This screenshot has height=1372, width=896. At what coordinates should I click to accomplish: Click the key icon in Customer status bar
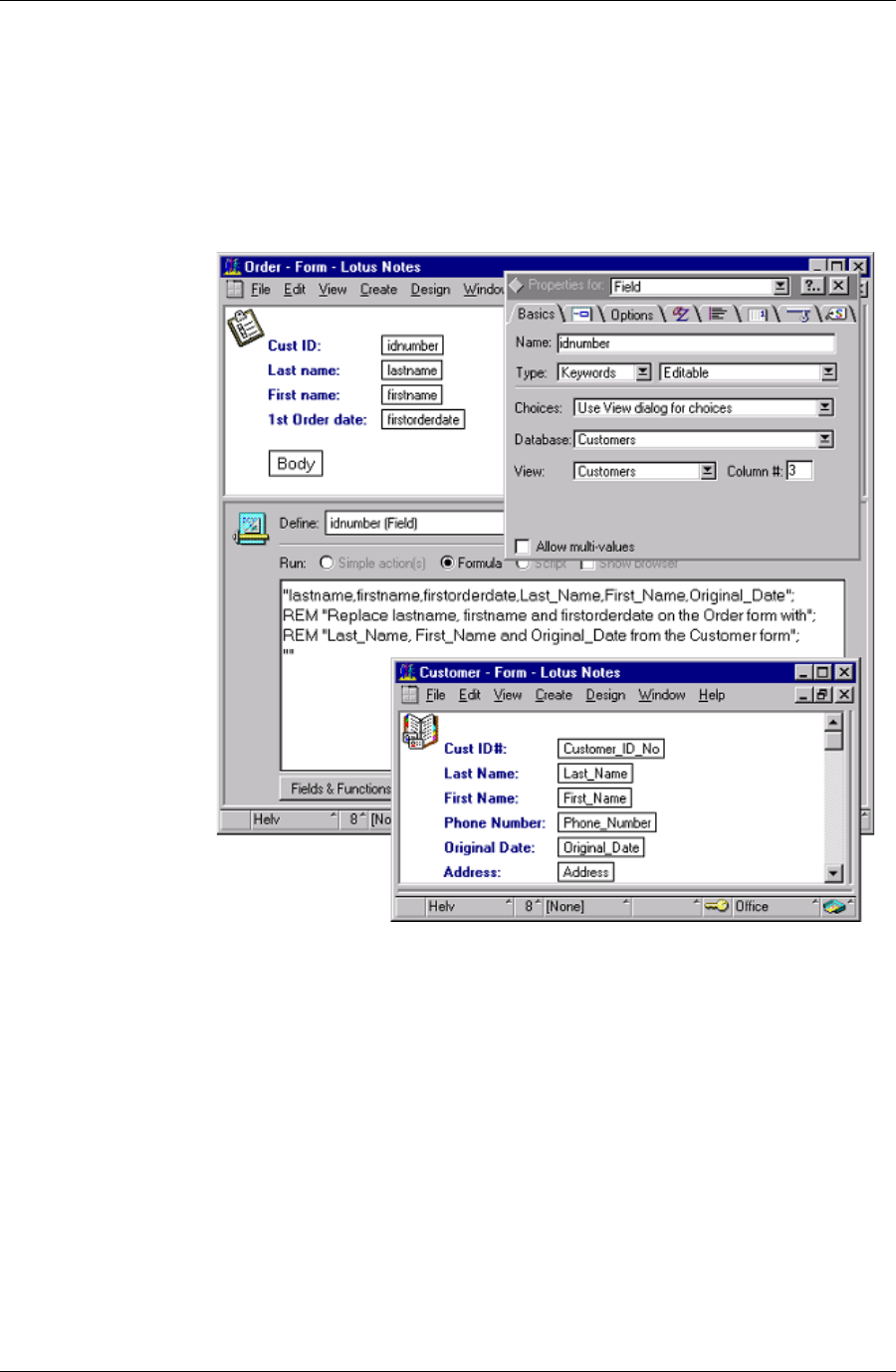[717, 906]
